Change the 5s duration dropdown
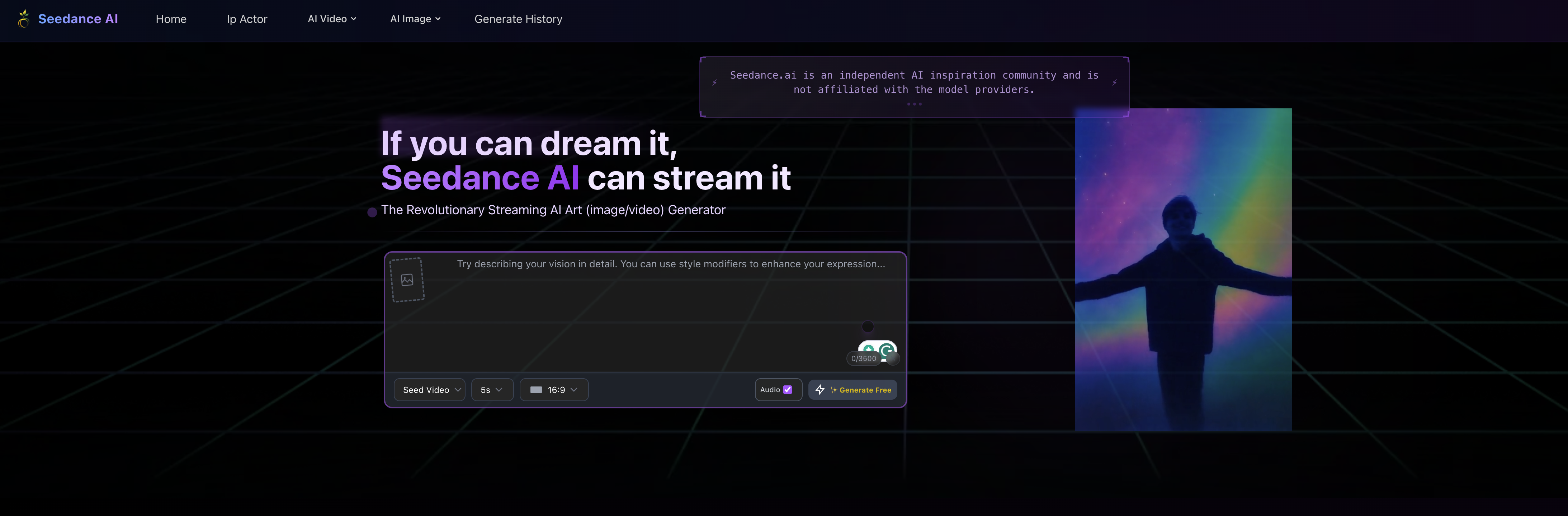 [492, 390]
